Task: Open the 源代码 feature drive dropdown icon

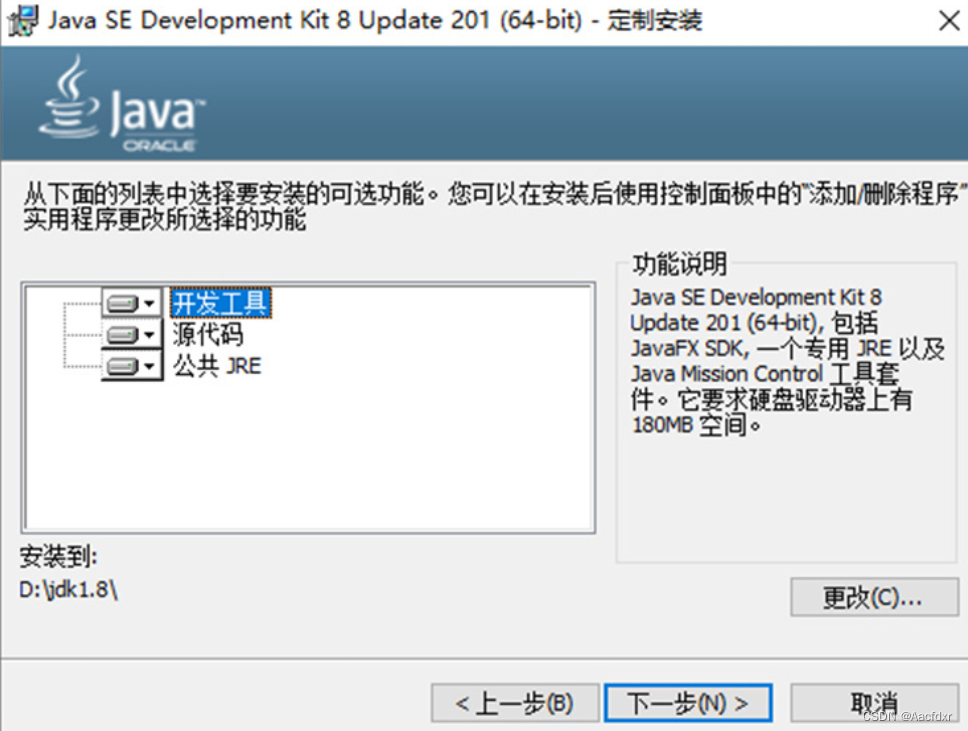Action: coord(131,335)
